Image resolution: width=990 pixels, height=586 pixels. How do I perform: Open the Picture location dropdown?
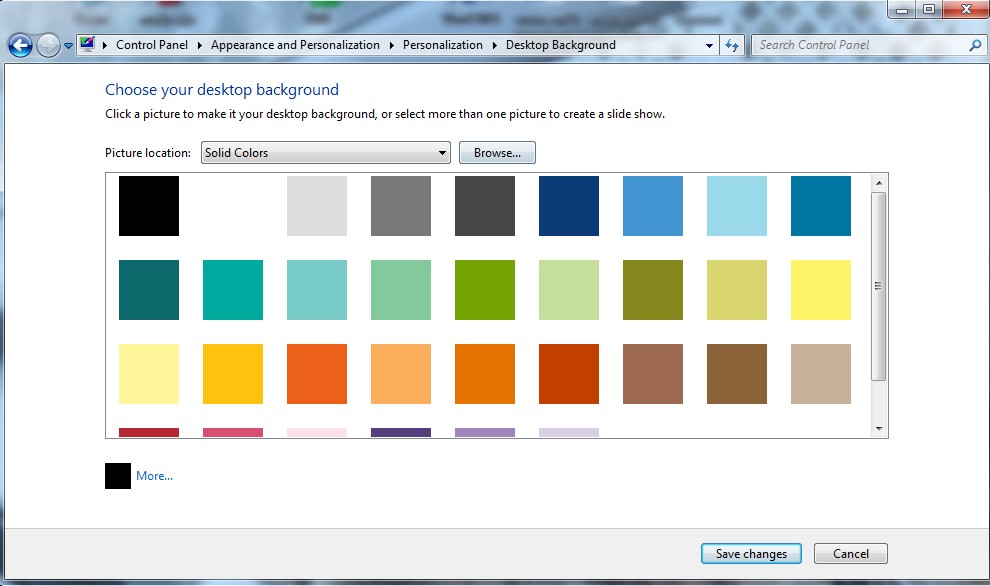326,153
